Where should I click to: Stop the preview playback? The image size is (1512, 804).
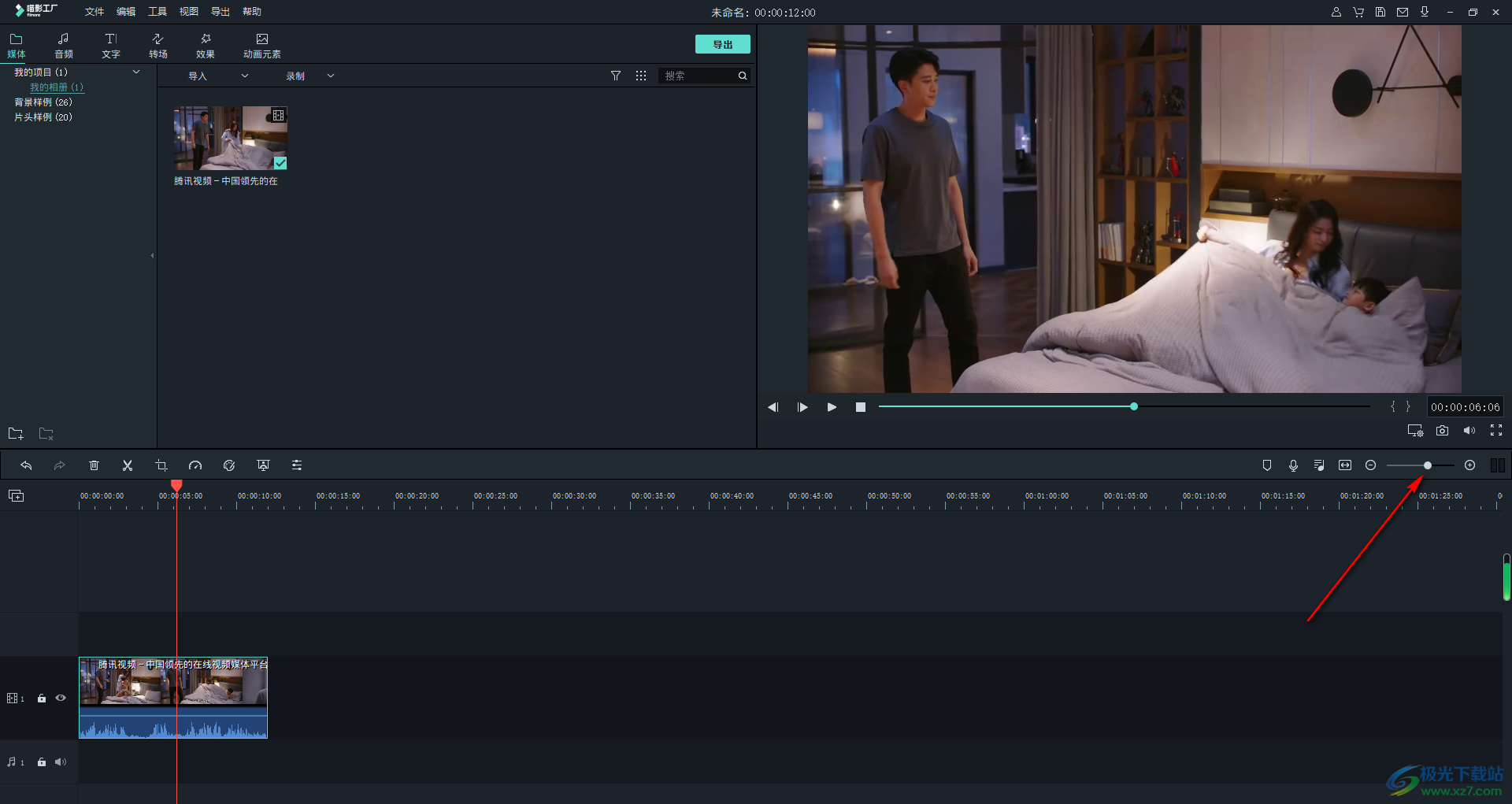(x=861, y=407)
